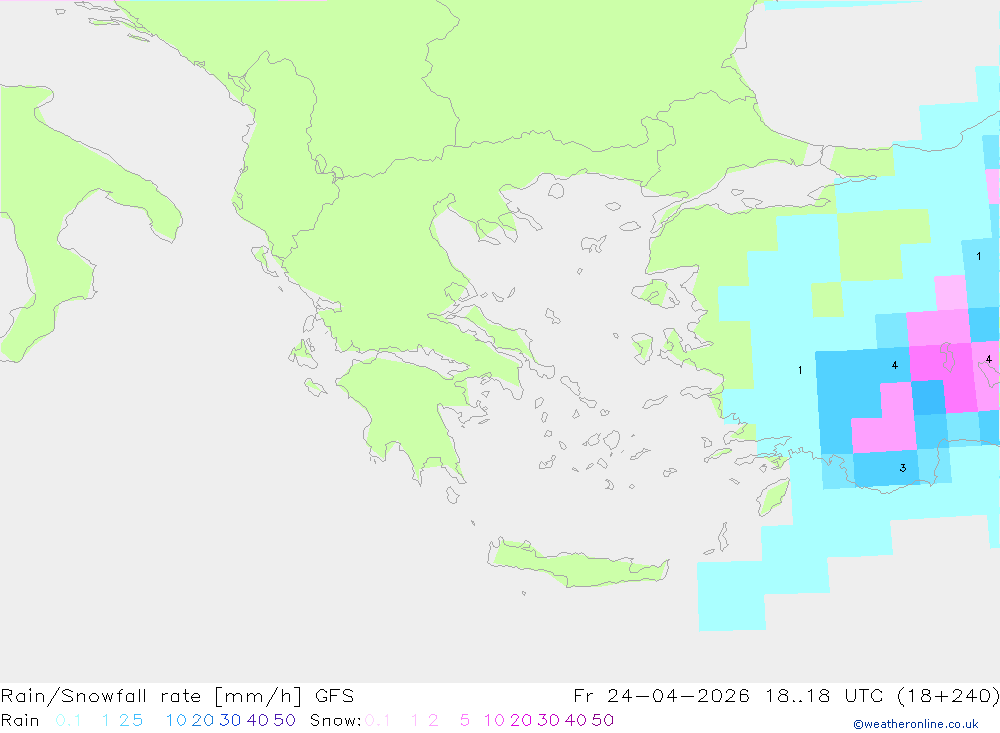Click the "(18+240)" forecast offset text
The image size is (1000, 733).
948,695
